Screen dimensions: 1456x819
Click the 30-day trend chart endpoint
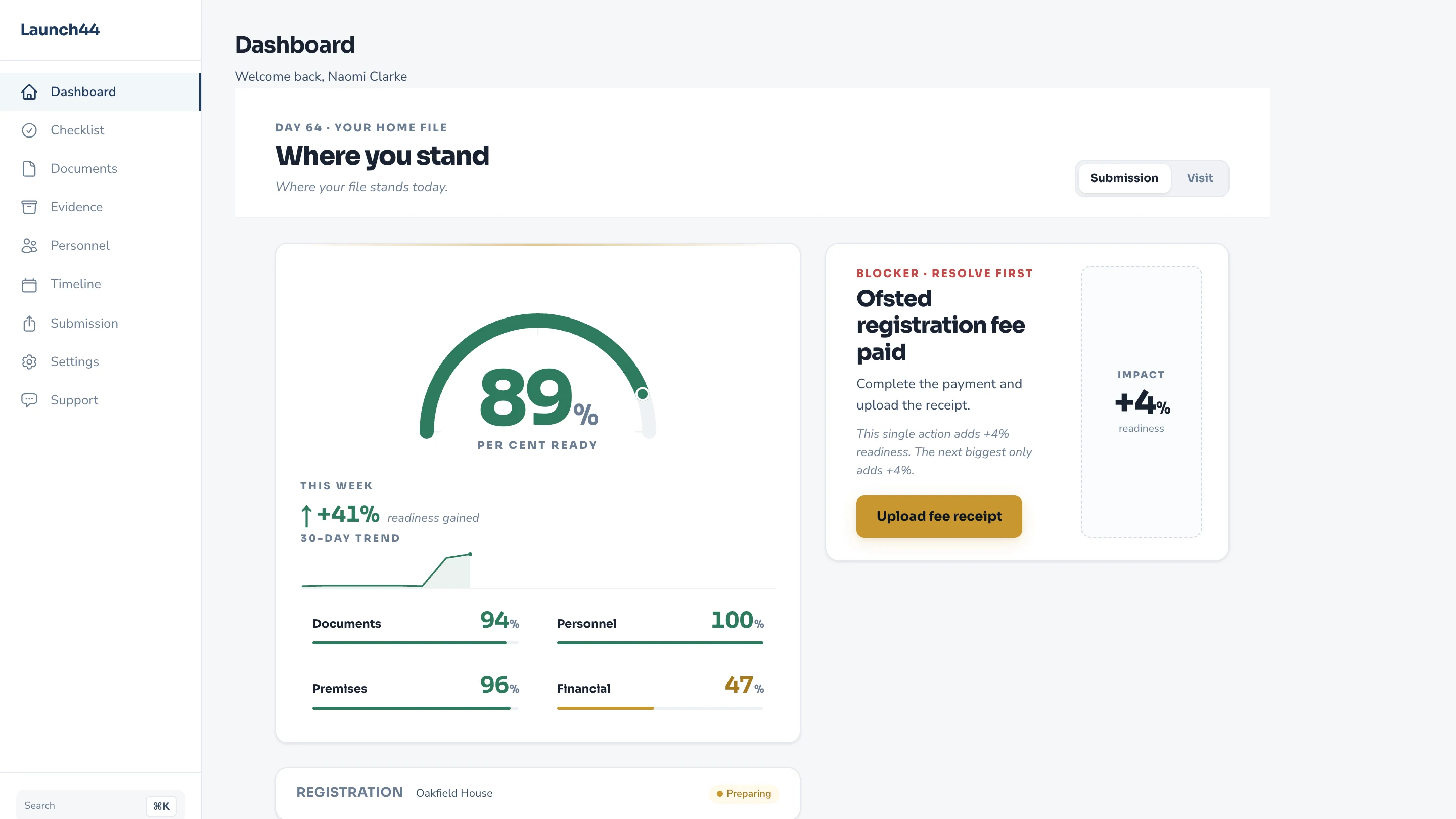click(x=470, y=554)
